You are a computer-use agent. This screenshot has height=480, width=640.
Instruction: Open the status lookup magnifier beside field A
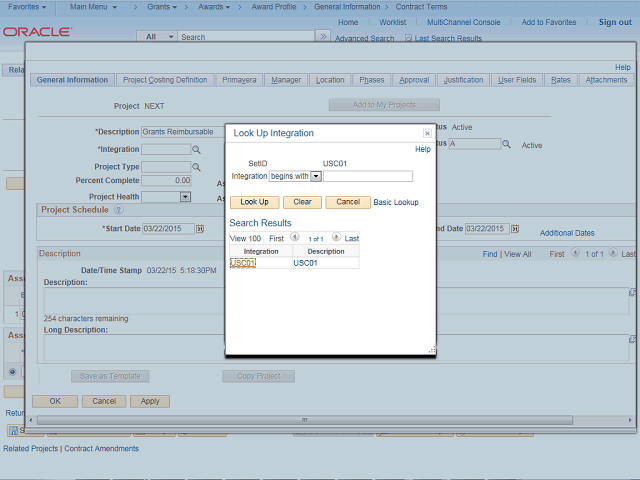pos(506,144)
